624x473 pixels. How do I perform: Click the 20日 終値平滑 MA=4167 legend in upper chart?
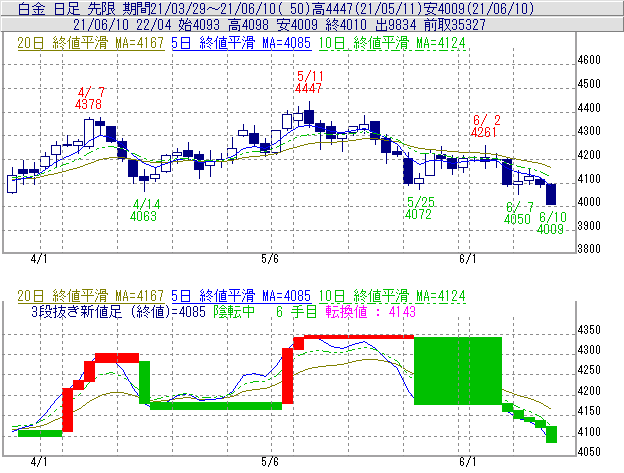(x=91, y=43)
